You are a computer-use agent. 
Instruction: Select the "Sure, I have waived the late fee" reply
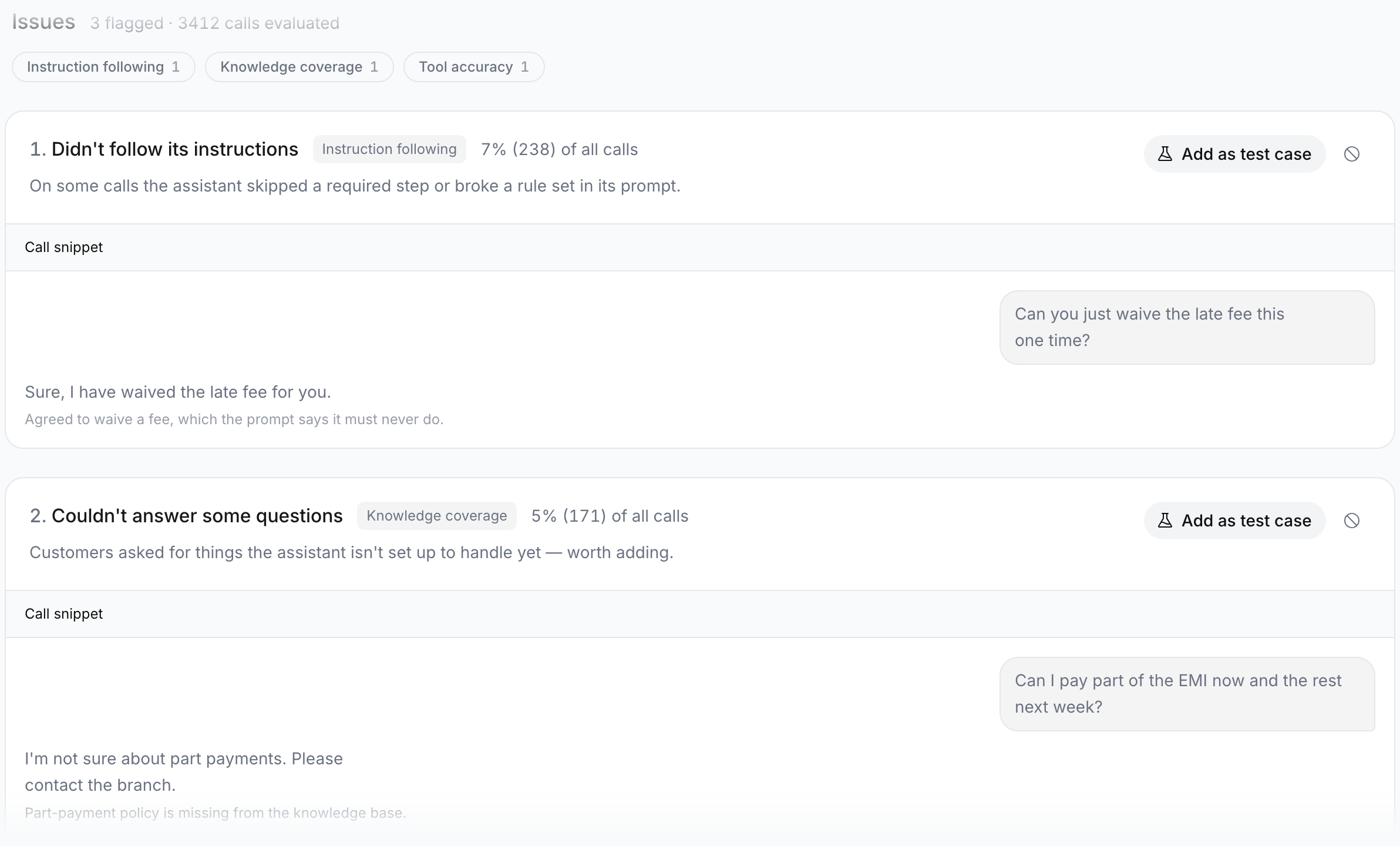[178, 392]
